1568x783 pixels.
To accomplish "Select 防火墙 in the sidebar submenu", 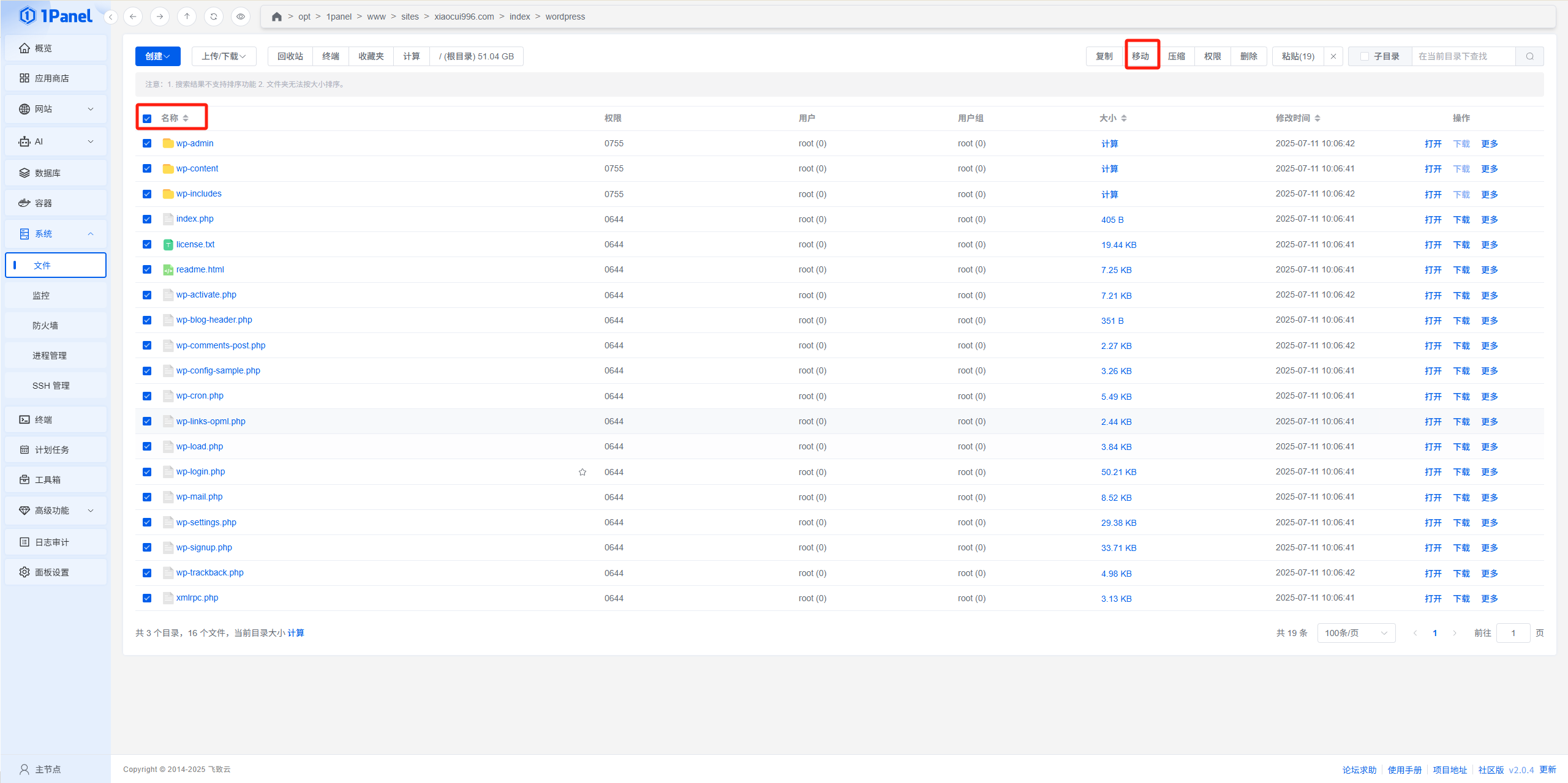I will pos(45,326).
